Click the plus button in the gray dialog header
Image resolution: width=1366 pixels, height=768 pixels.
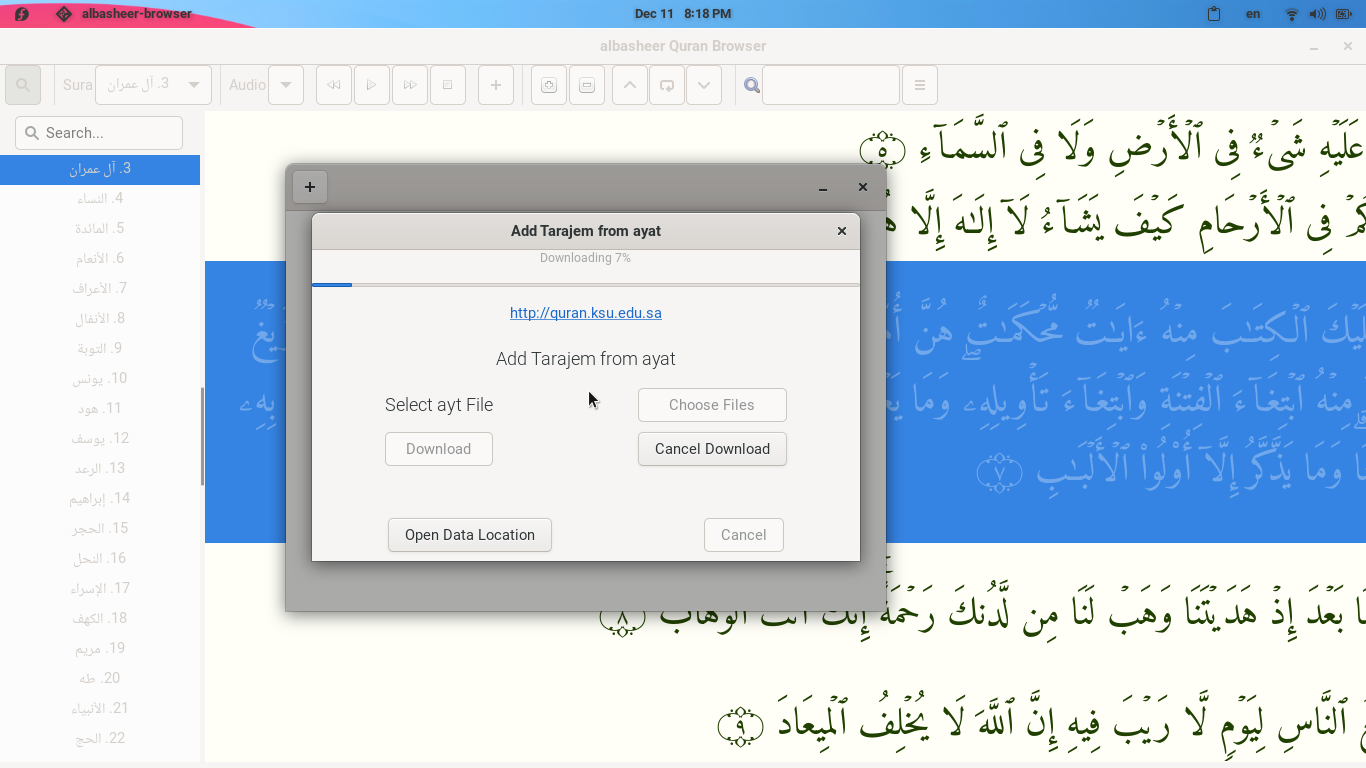[310, 187]
